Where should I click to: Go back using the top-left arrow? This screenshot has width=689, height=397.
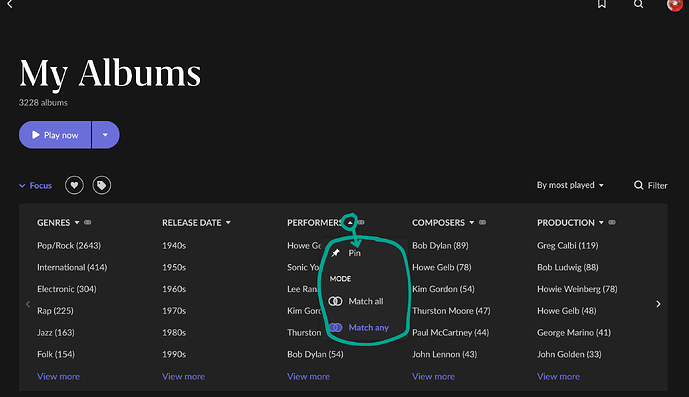pyautogui.click(x=10, y=4)
